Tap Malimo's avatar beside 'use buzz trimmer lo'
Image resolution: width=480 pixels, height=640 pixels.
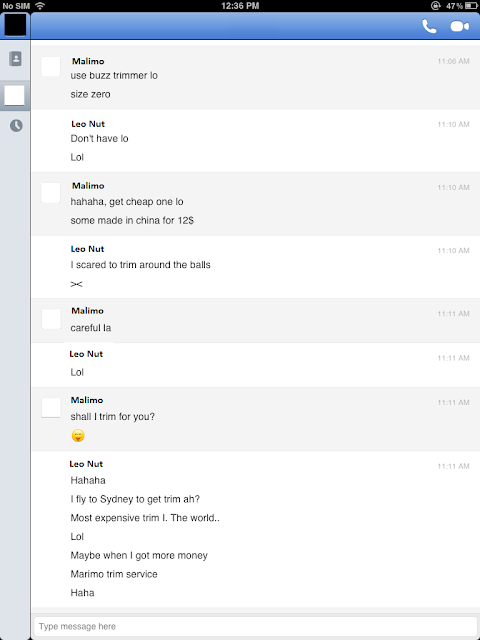[x=51, y=67]
